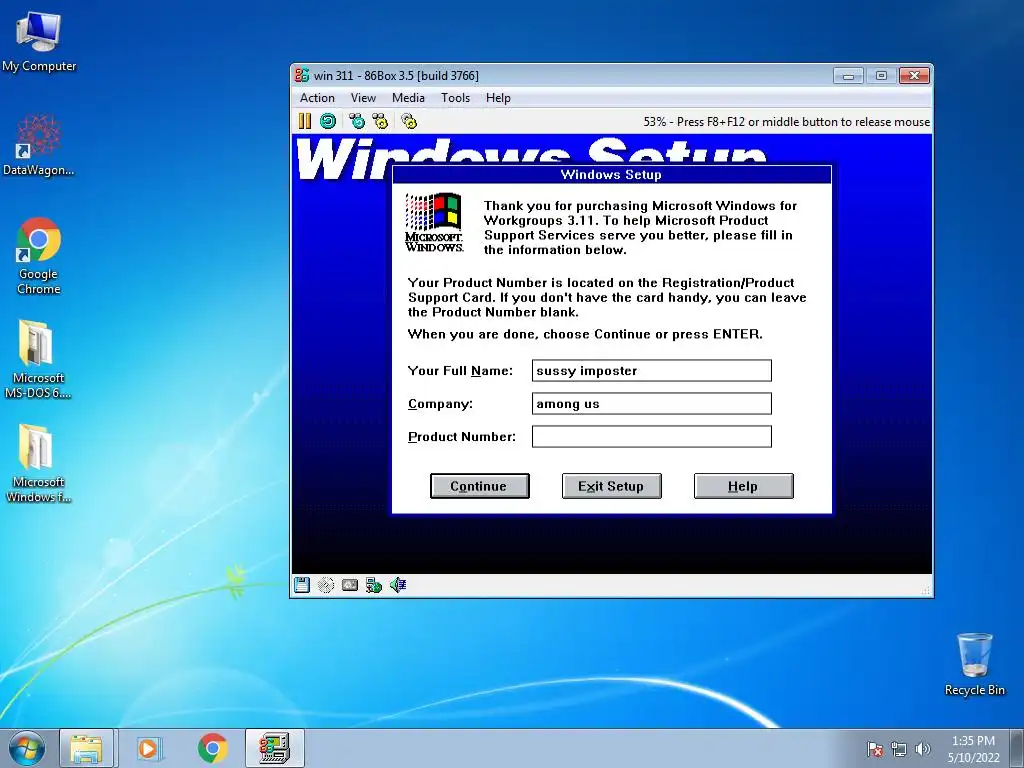Open the View menu
This screenshot has width=1024, height=768.
pyautogui.click(x=363, y=98)
